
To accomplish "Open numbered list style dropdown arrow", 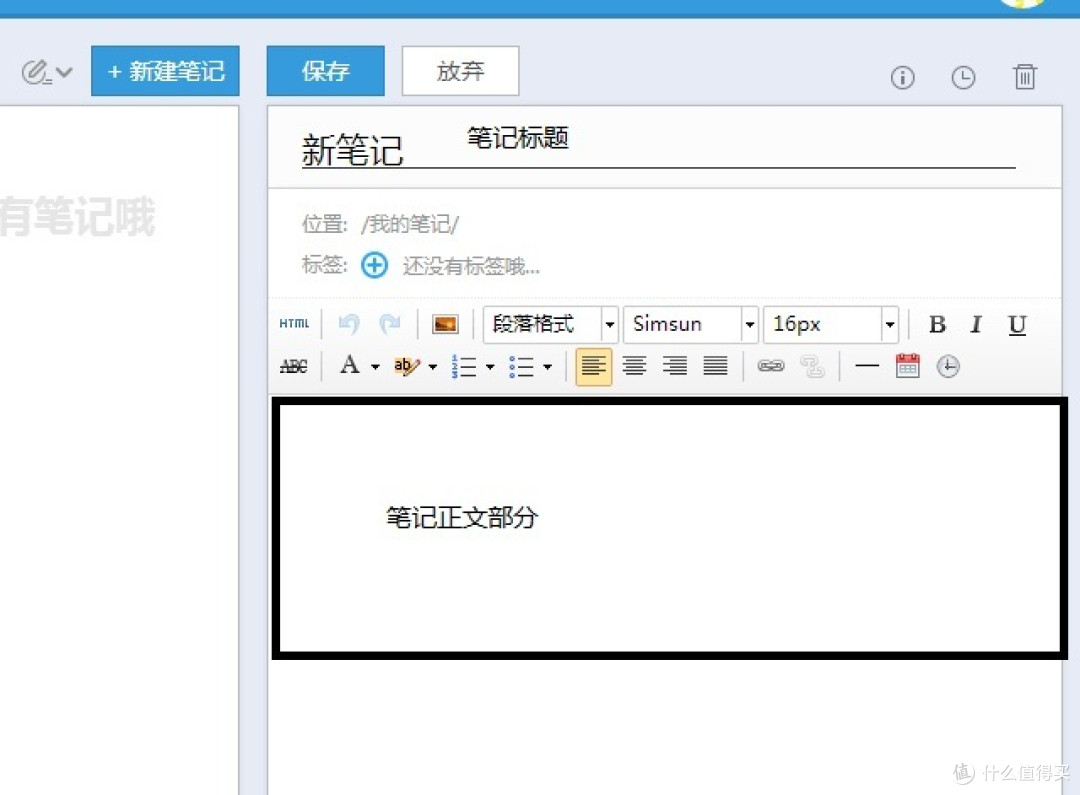I will click(x=490, y=366).
